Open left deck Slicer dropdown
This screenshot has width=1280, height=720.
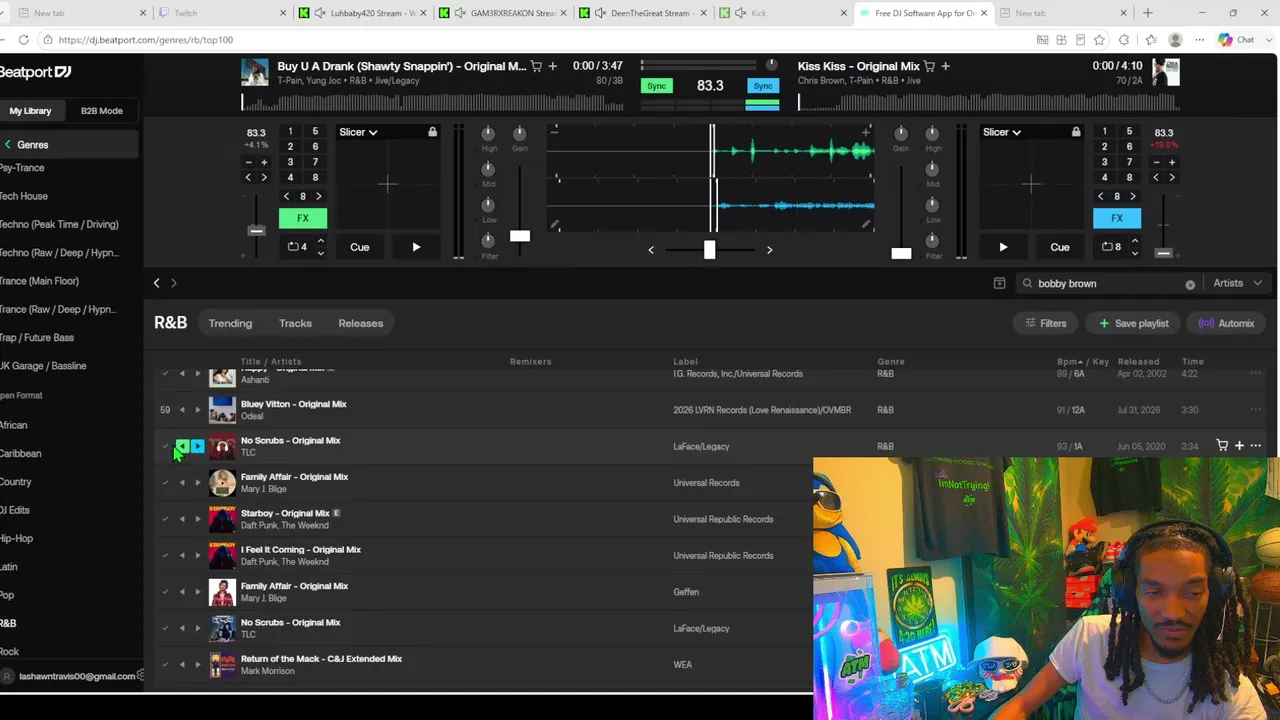357,132
